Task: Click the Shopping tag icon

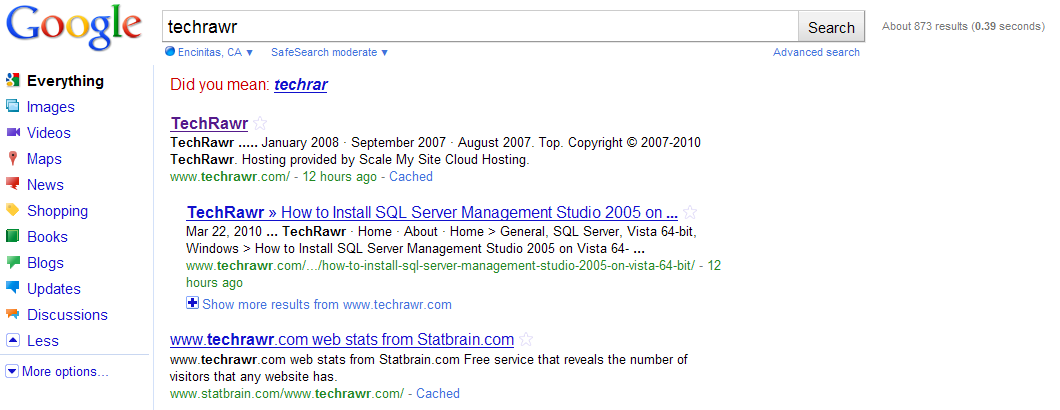Action: coord(12,210)
